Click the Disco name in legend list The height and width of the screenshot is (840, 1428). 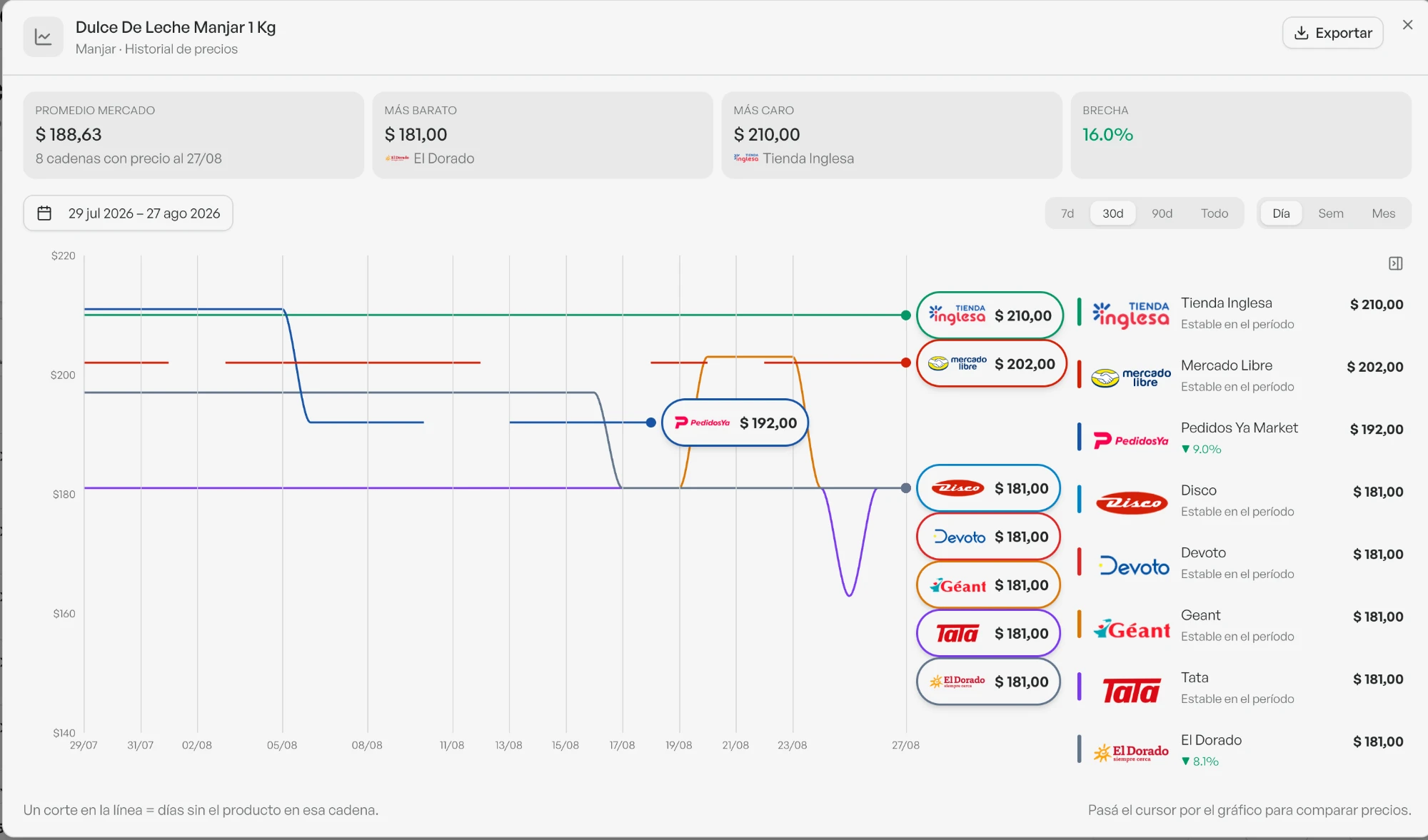point(1199,490)
